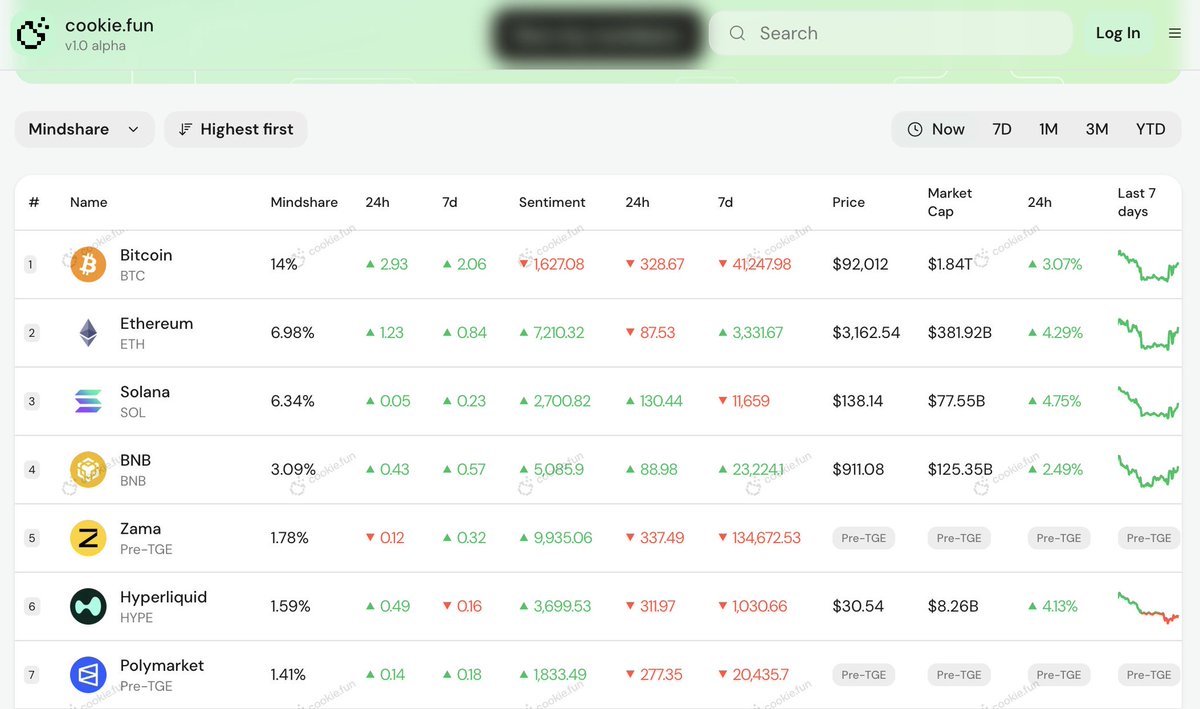Click the Zama yellow logo icon
Image resolution: width=1200 pixels, height=709 pixels.
[x=88, y=538]
